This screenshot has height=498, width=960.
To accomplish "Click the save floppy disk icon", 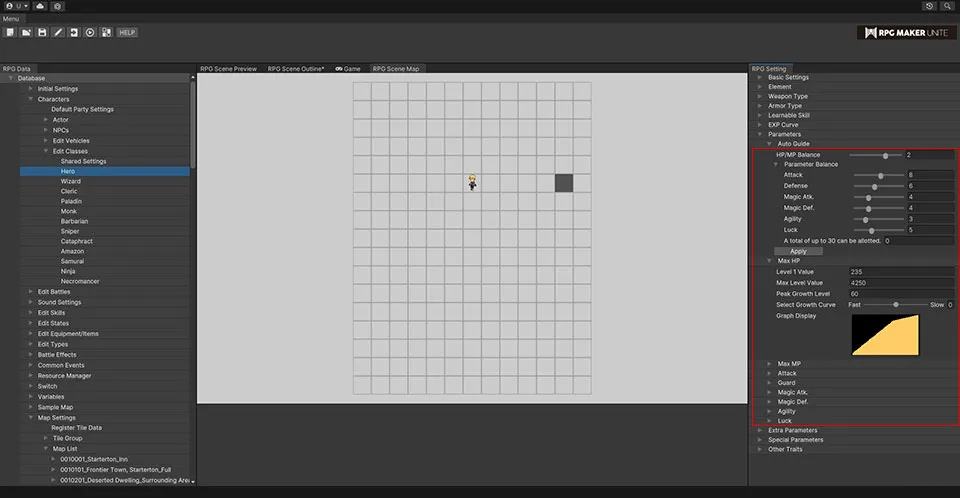I will point(42,32).
